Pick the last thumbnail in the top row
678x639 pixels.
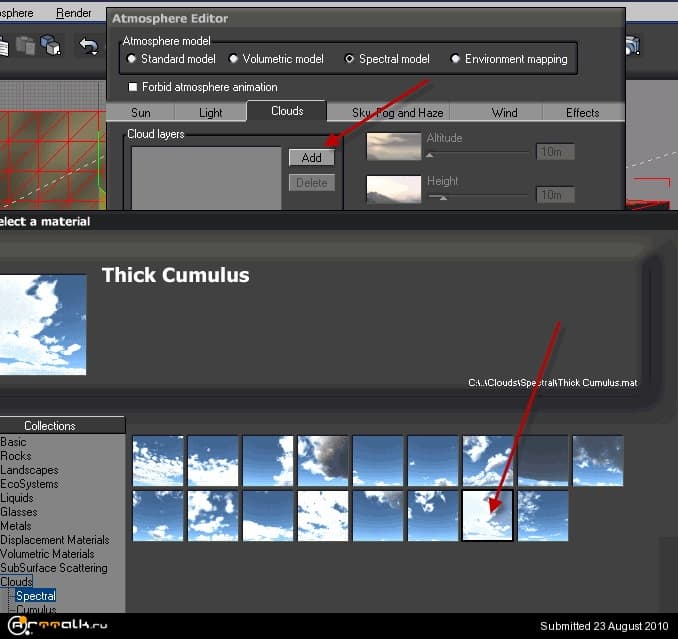pyautogui.click(x=598, y=460)
